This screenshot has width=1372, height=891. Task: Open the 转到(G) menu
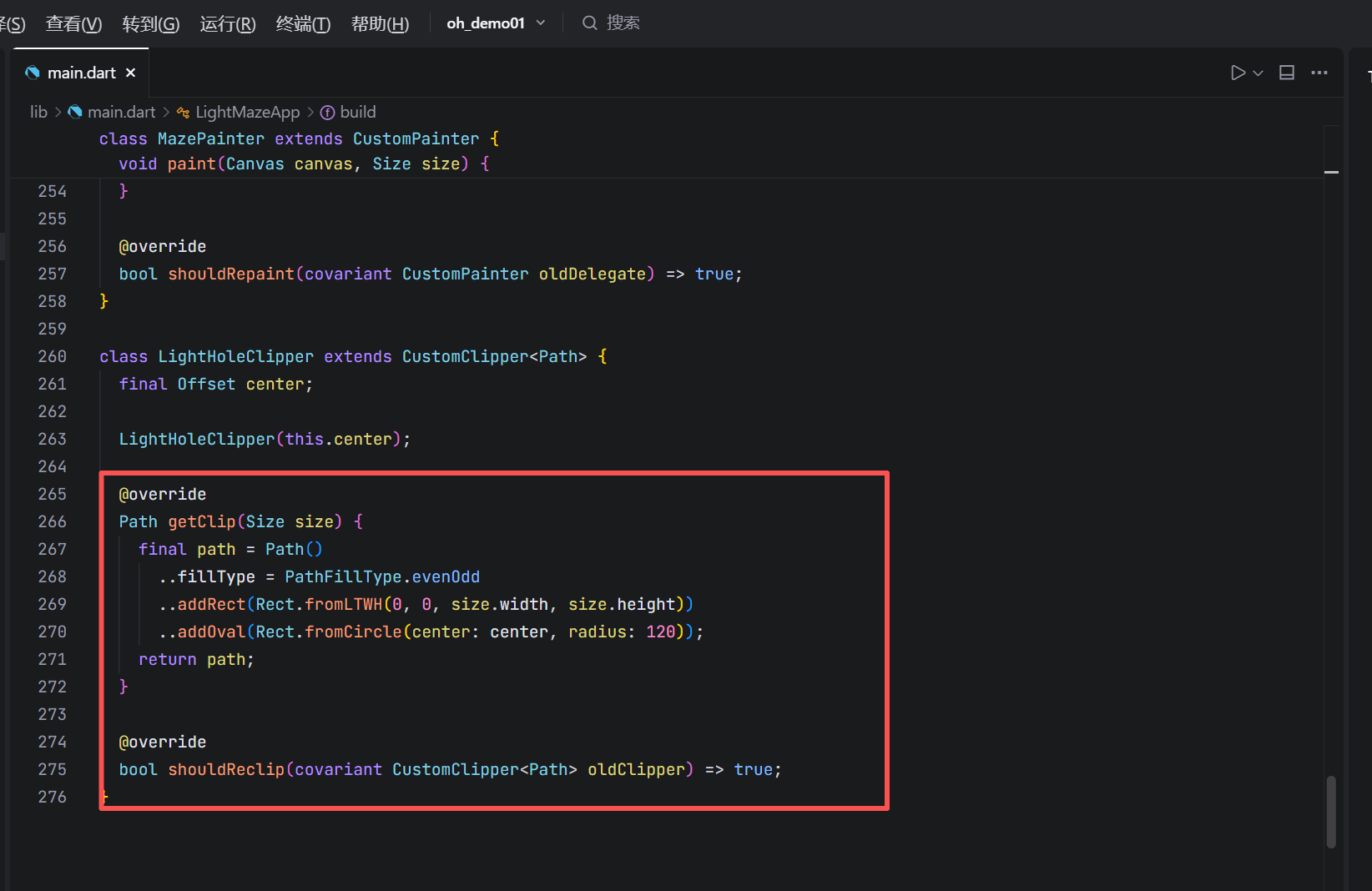coord(150,23)
